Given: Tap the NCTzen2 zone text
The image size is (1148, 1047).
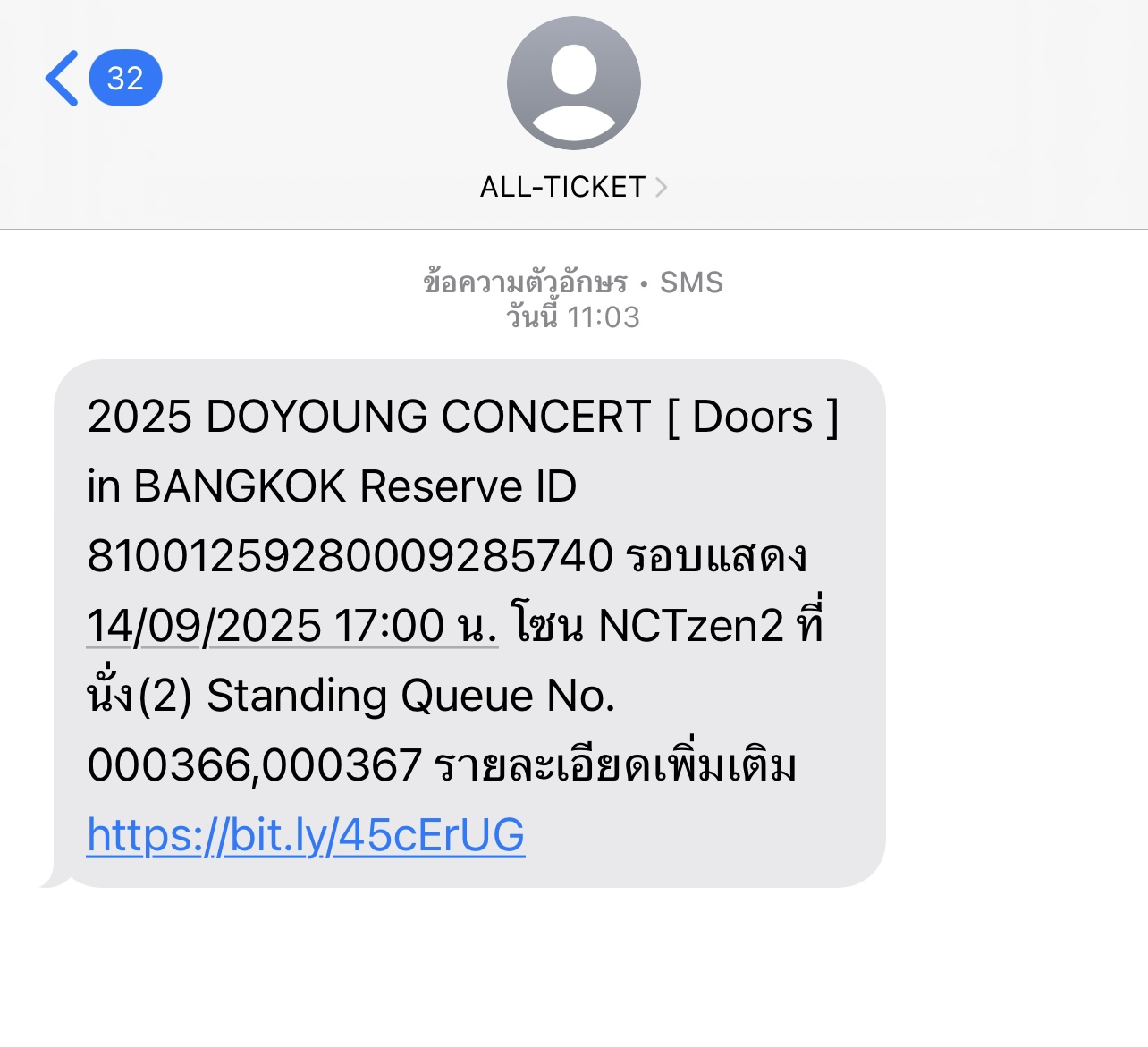Looking at the screenshot, I should pos(690,626).
